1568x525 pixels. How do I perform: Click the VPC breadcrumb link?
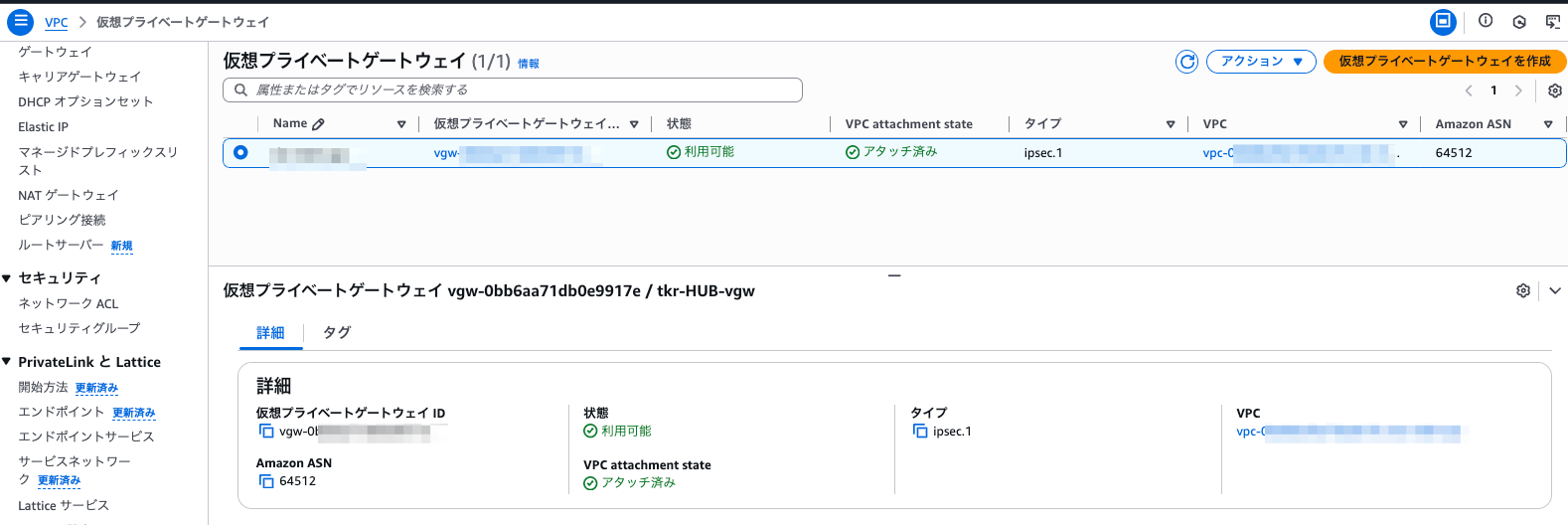click(x=57, y=22)
